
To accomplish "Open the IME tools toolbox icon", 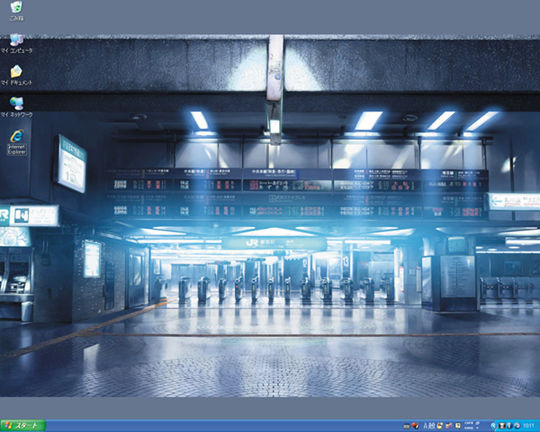I will pyautogui.click(x=449, y=425).
